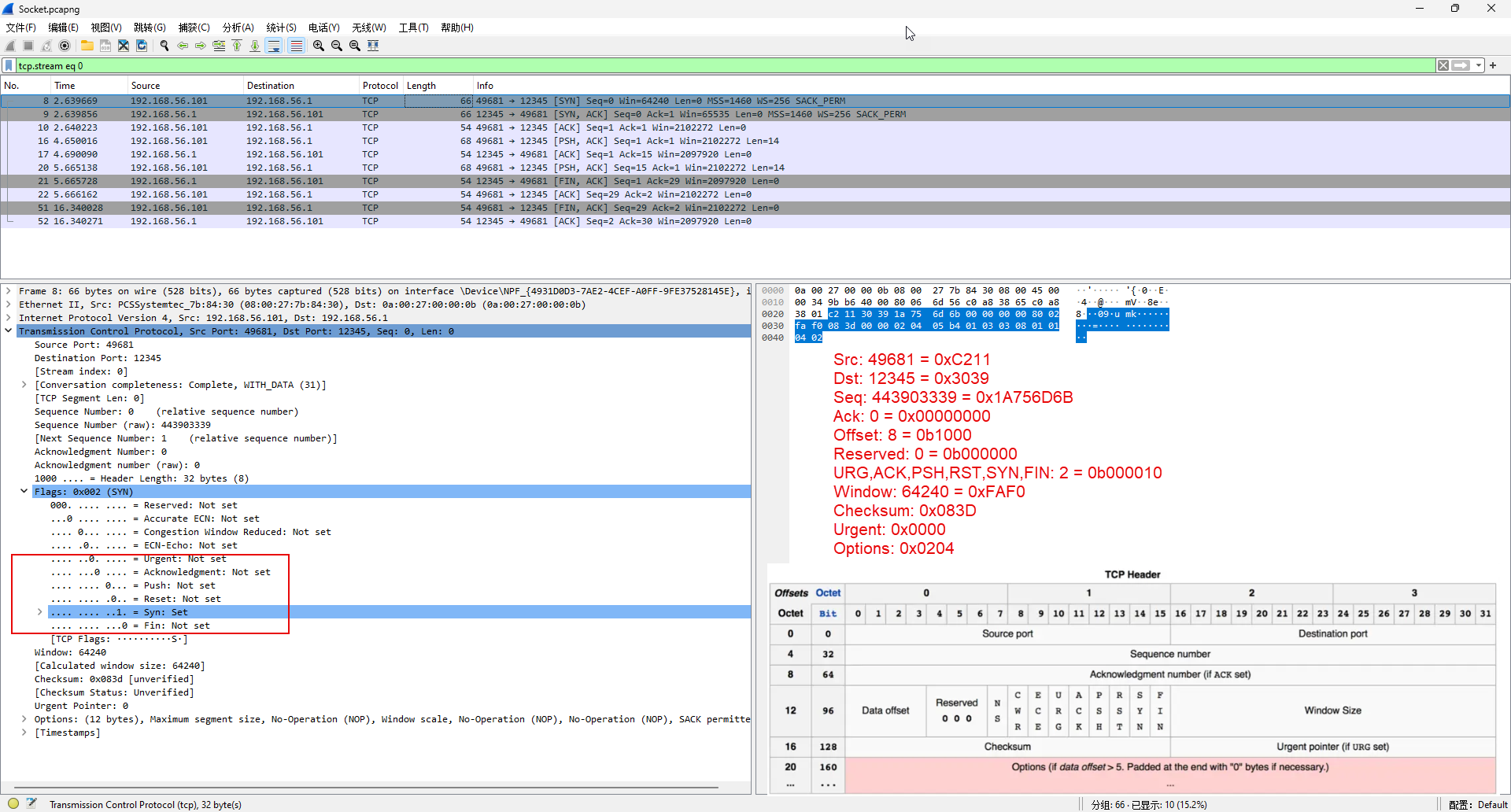Sort packets by the Destination column header
This screenshot has height=812, width=1511.
click(x=301, y=86)
